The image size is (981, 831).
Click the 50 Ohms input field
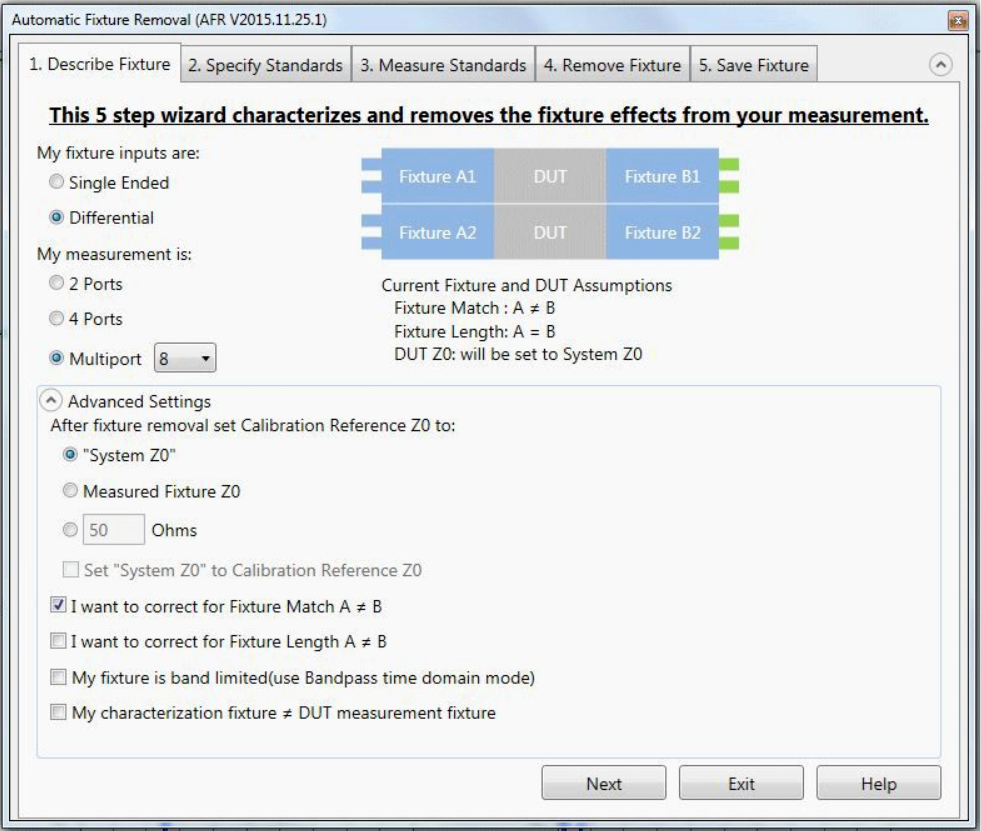(114, 530)
